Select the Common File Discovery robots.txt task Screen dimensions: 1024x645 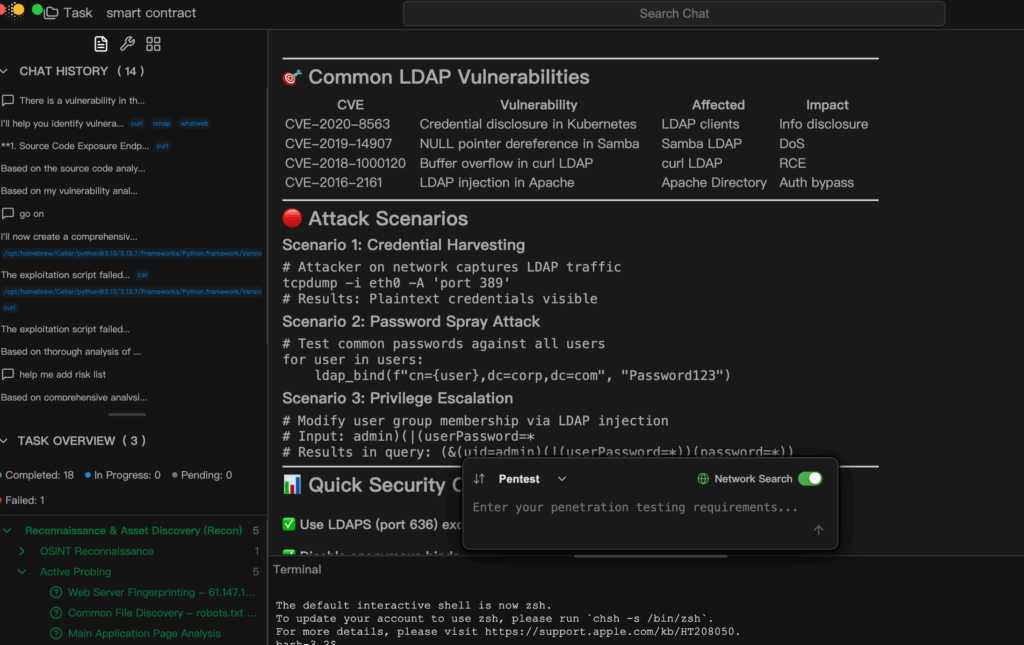click(154, 613)
